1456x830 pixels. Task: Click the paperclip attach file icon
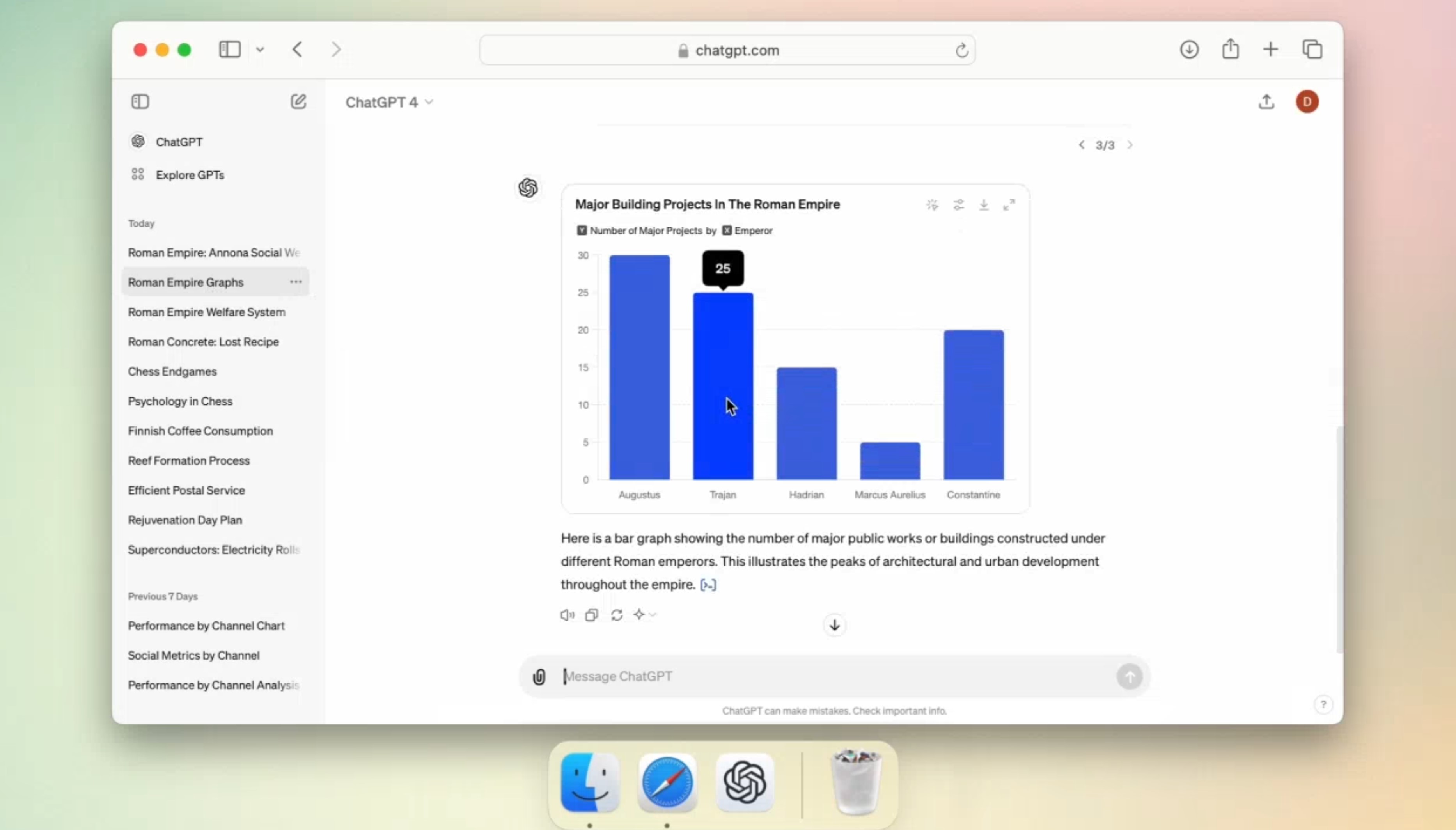(539, 677)
